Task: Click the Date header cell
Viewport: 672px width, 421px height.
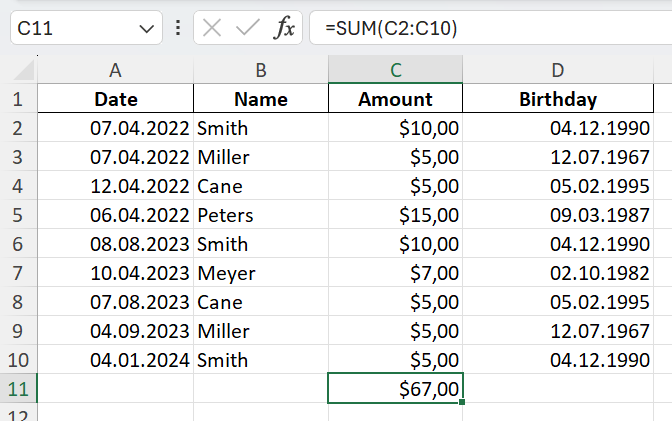Action: pyautogui.click(x=116, y=99)
